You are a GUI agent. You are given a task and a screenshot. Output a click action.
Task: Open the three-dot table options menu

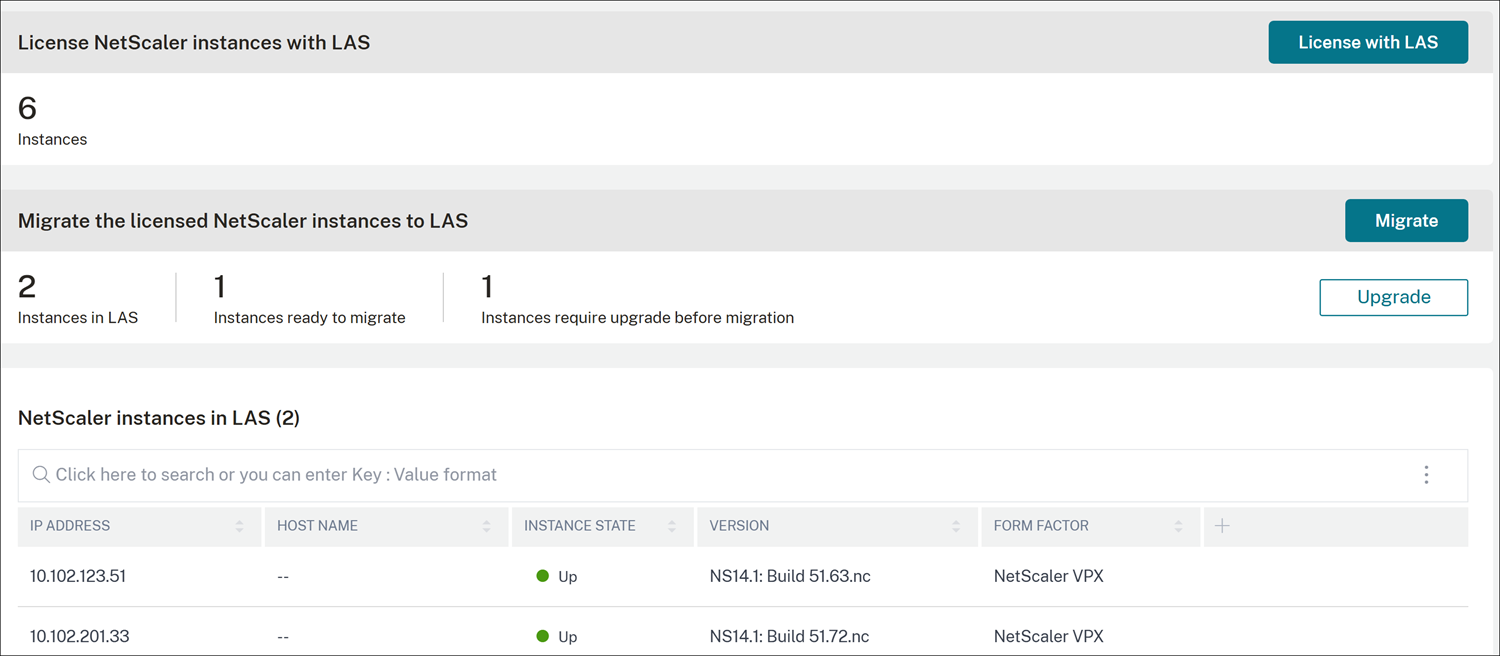1426,475
